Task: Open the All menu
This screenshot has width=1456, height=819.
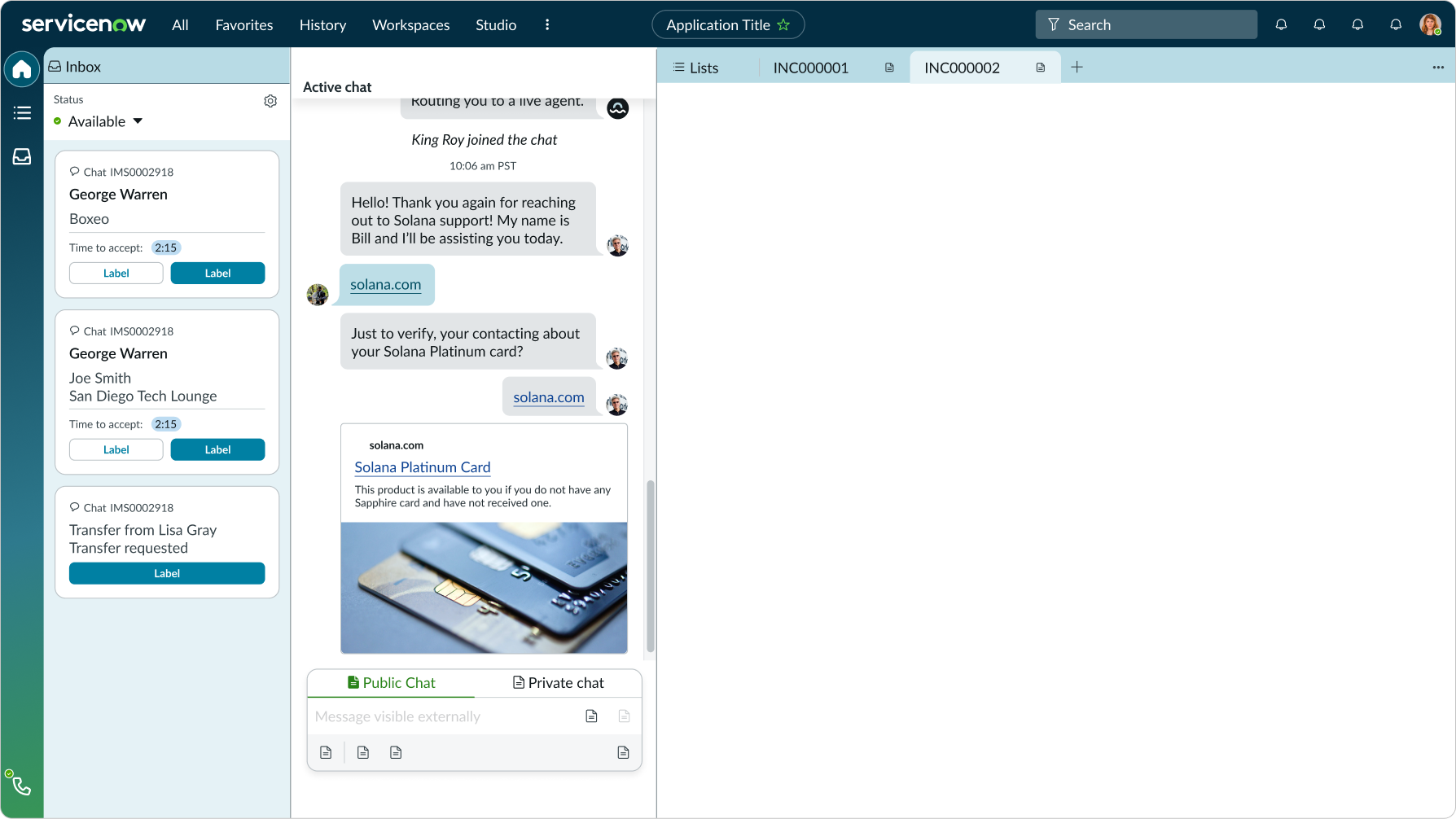Action: click(181, 25)
